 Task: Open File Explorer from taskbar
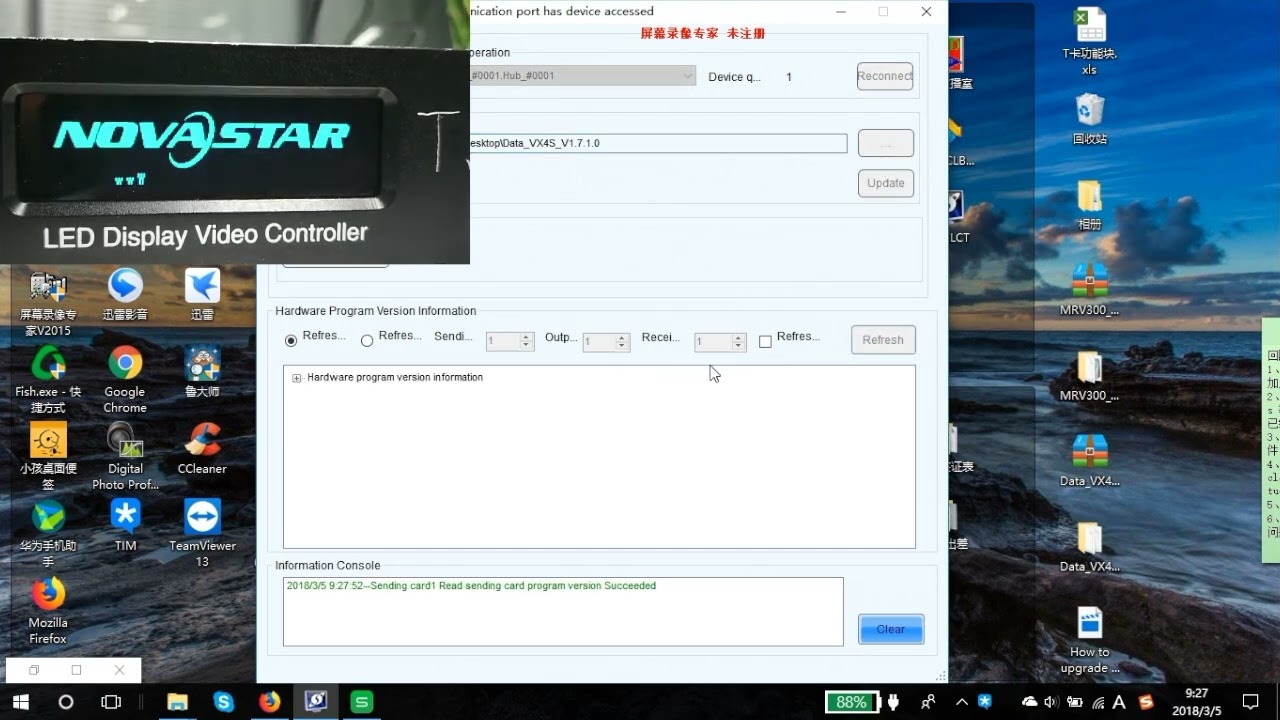click(177, 702)
